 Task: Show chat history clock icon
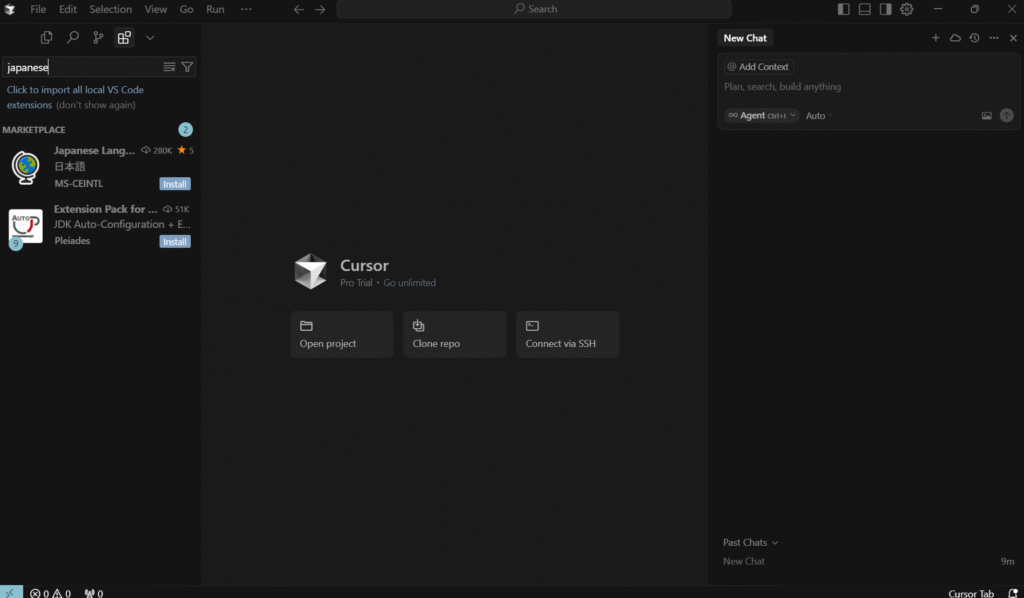tap(974, 38)
